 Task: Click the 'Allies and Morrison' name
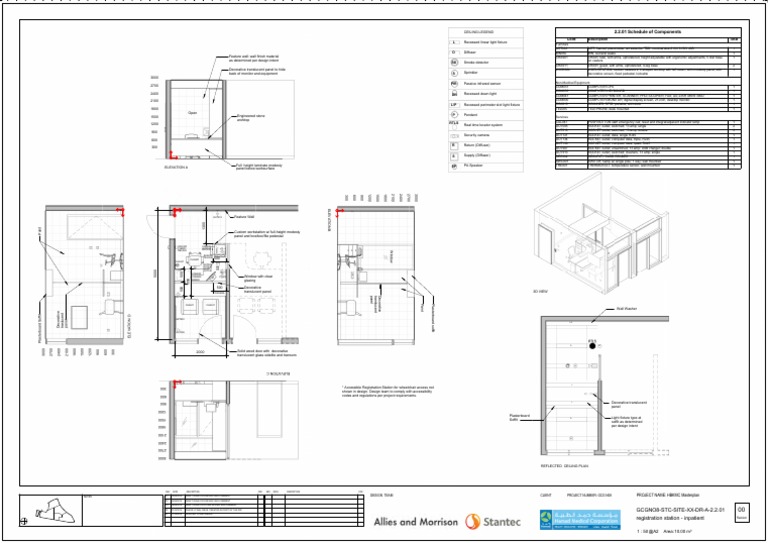coord(416,522)
